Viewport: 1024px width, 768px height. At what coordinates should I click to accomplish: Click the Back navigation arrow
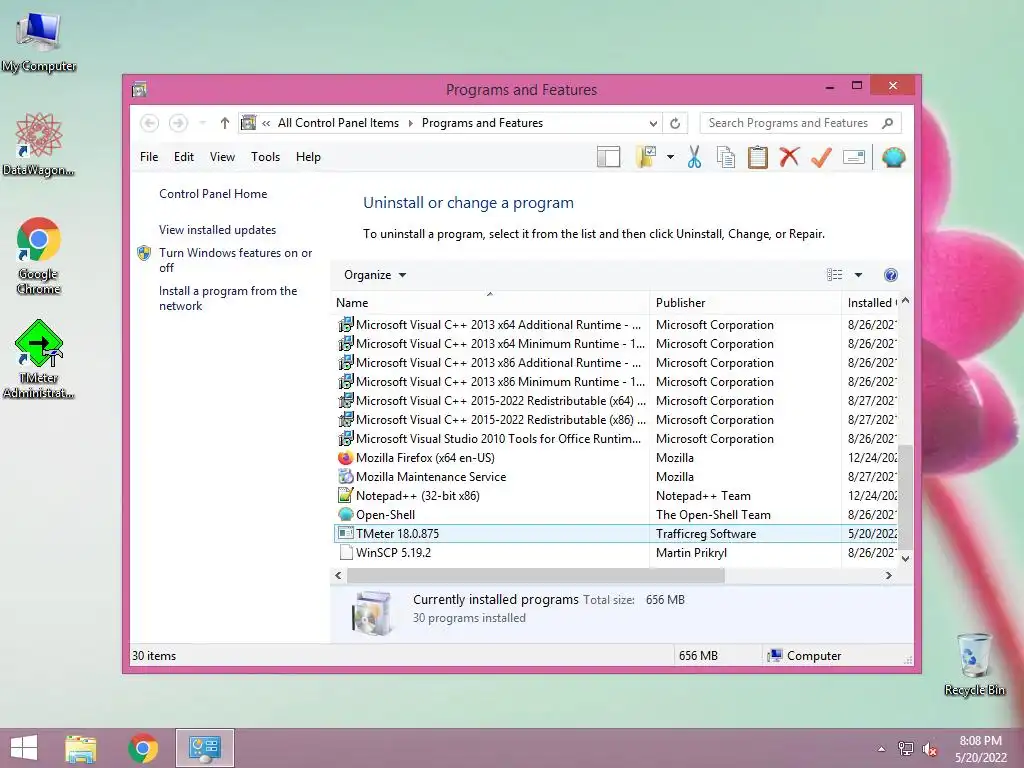[x=150, y=123]
